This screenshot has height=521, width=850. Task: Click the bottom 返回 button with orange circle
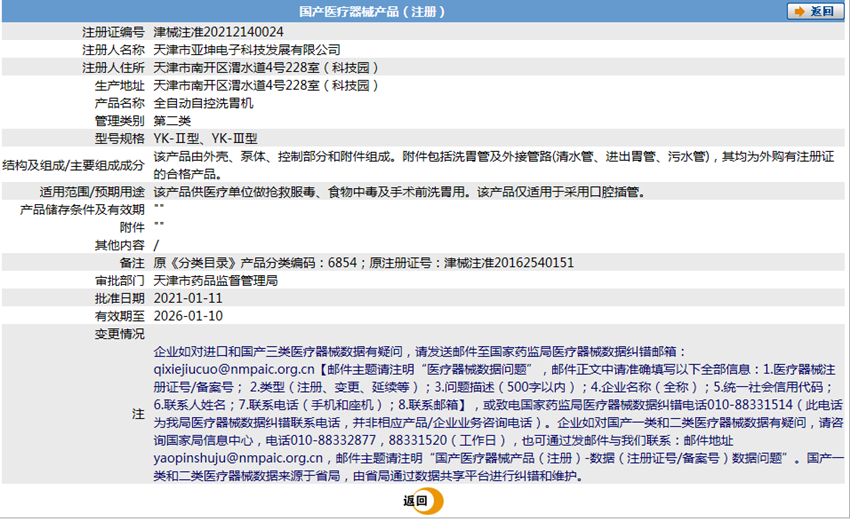(x=423, y=501)
